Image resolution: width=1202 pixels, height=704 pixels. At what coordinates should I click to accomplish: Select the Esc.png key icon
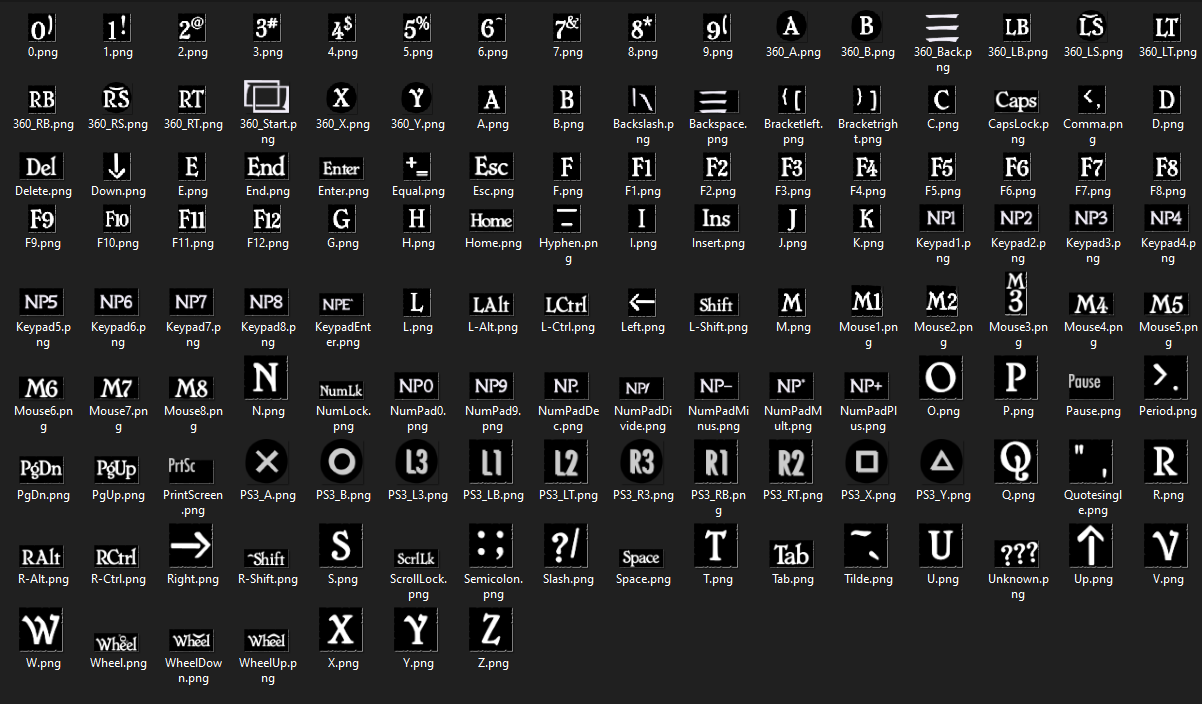(491, 167)
